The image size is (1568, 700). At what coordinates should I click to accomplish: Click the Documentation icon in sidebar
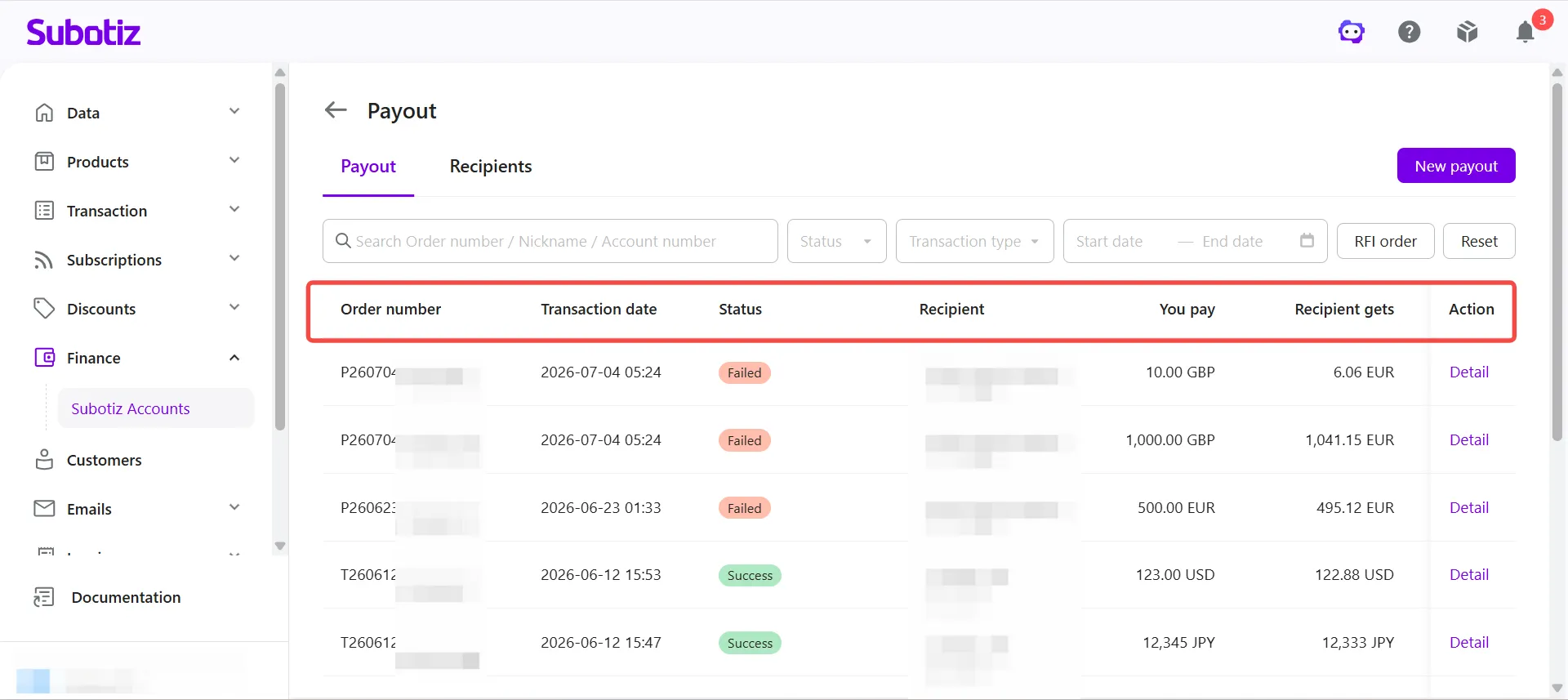click(44, 597)
